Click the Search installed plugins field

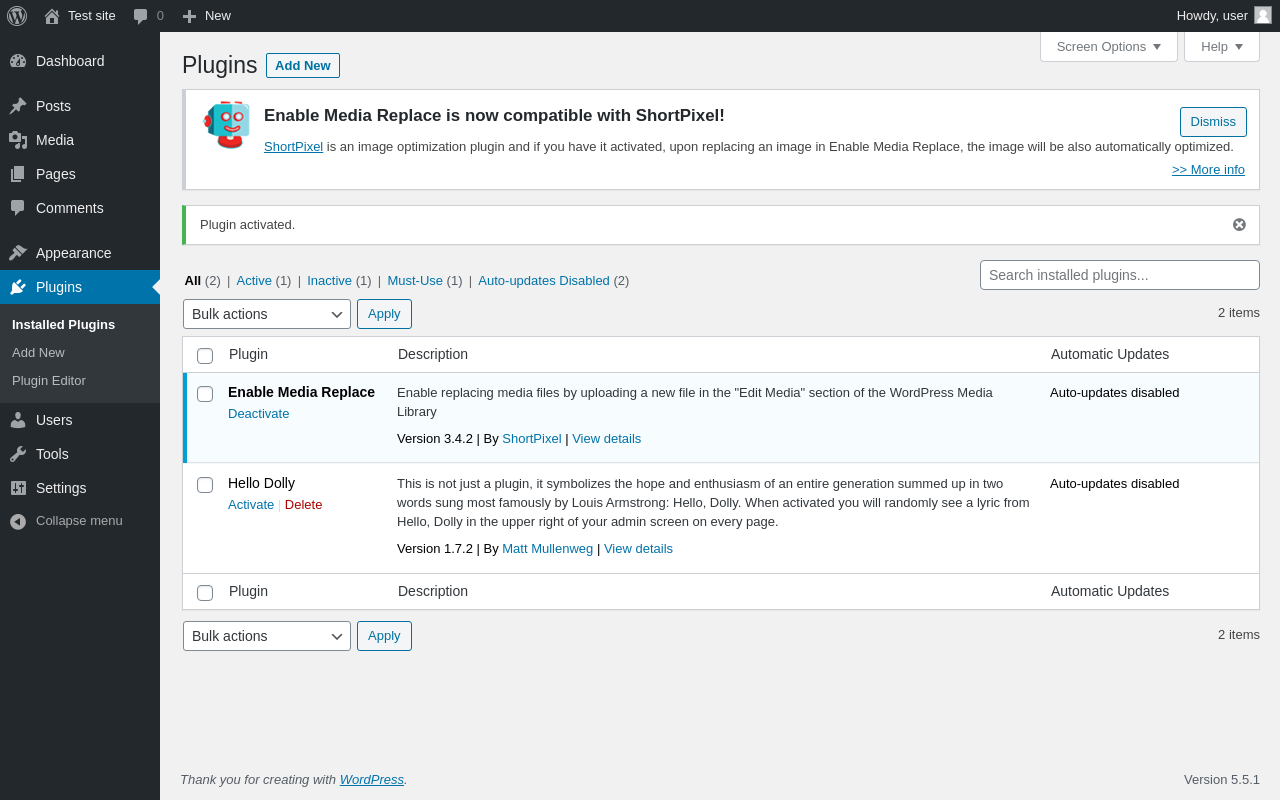tap(1119, 275)
